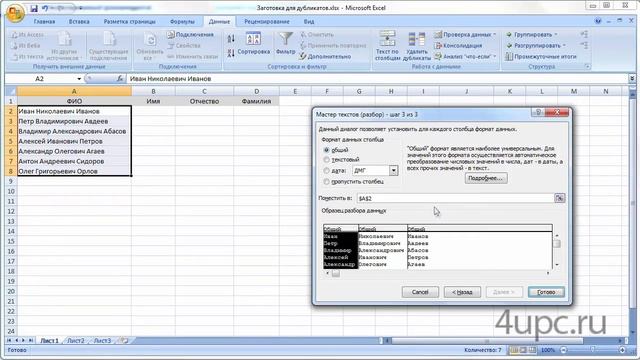Image resolution: width=640 pixels, height=360 pixels.
Task: Open the Office button menu
Action: [x=15, y=13]
